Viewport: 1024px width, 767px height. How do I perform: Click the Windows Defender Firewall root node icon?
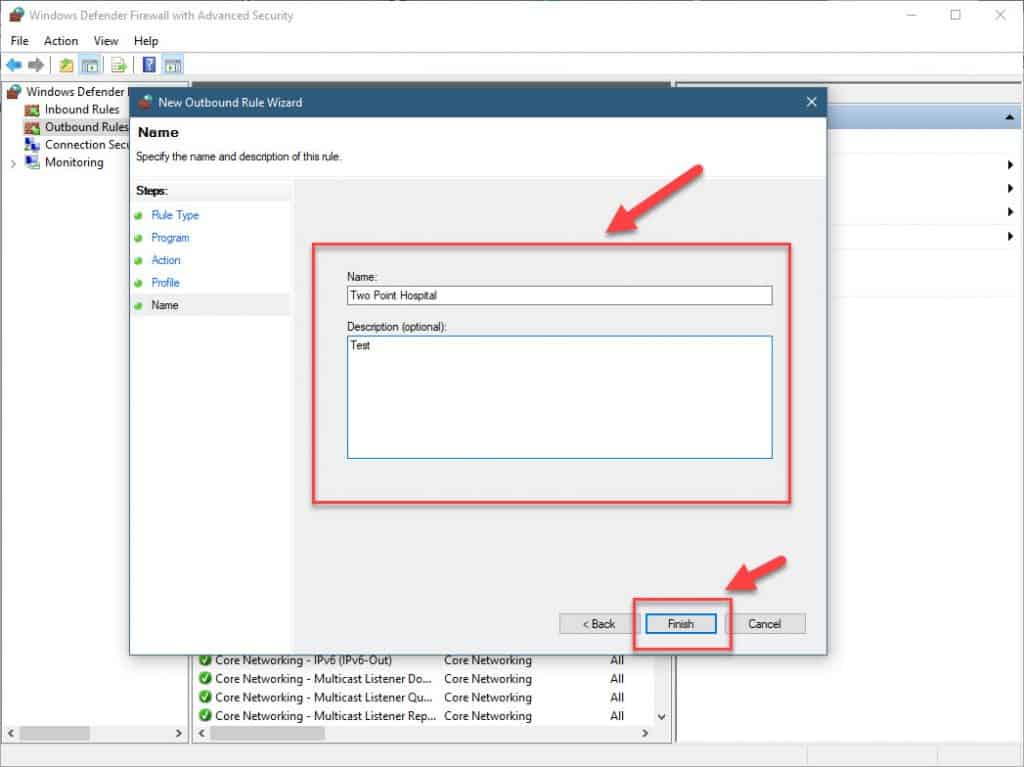[x=12, y=91]
